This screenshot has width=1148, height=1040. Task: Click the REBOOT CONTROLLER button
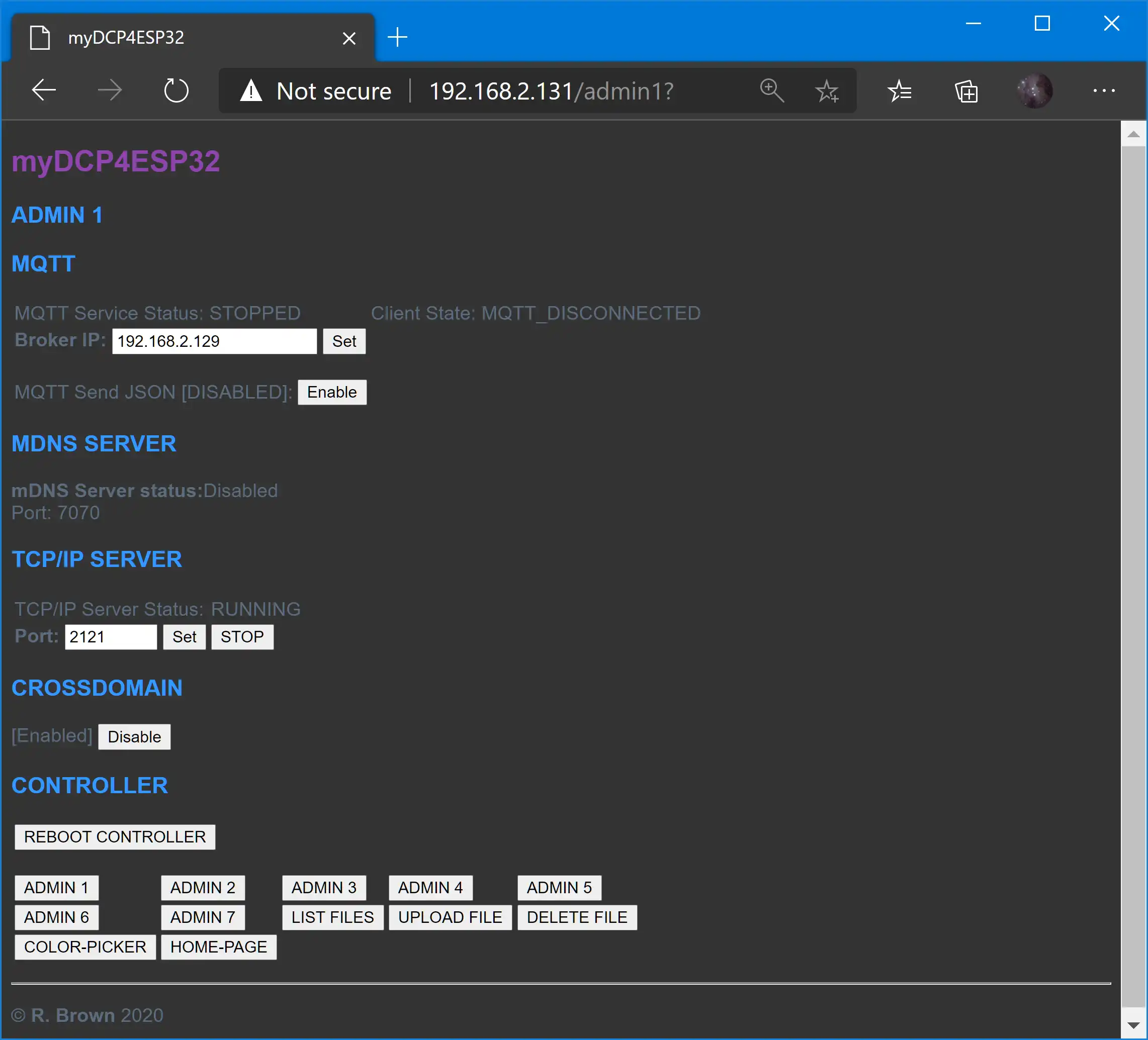pos(114,836)
